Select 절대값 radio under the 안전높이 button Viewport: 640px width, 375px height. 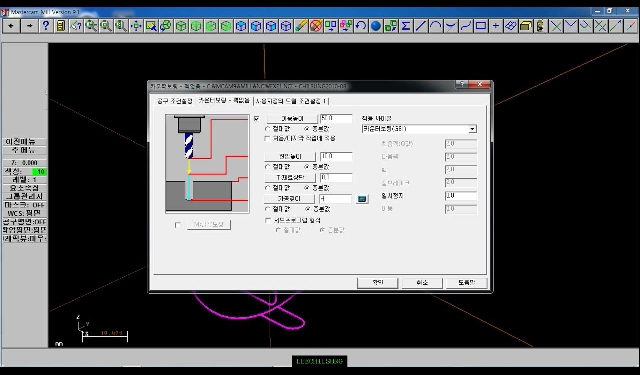click(267, 129)
